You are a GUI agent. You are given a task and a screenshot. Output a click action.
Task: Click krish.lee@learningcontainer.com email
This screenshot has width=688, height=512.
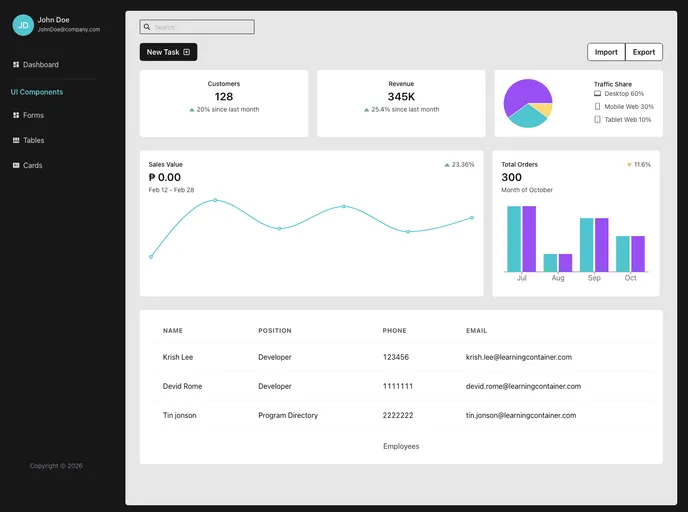click(x=518, y=357)
